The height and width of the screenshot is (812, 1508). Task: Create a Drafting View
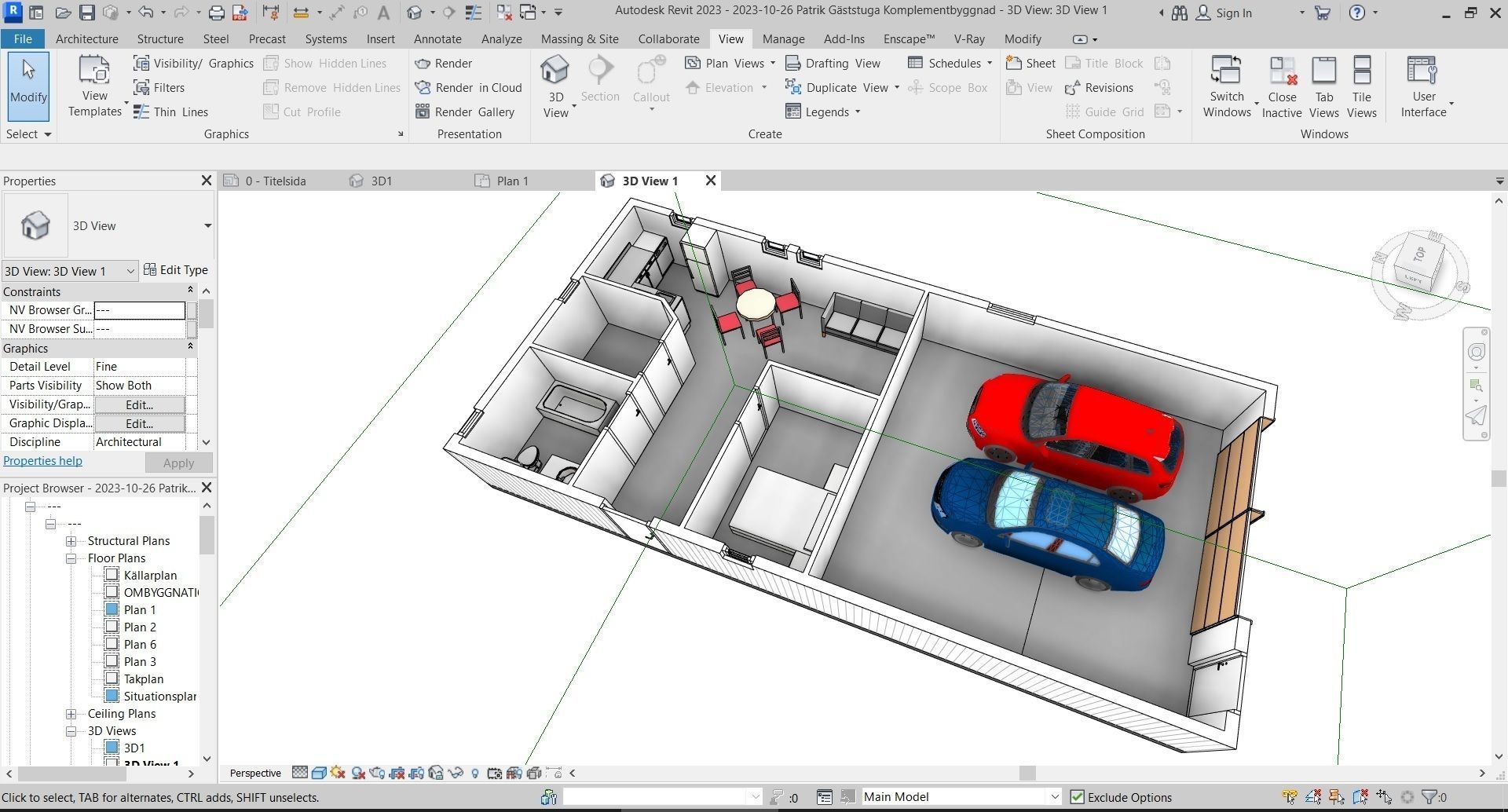tap(833, 64)
